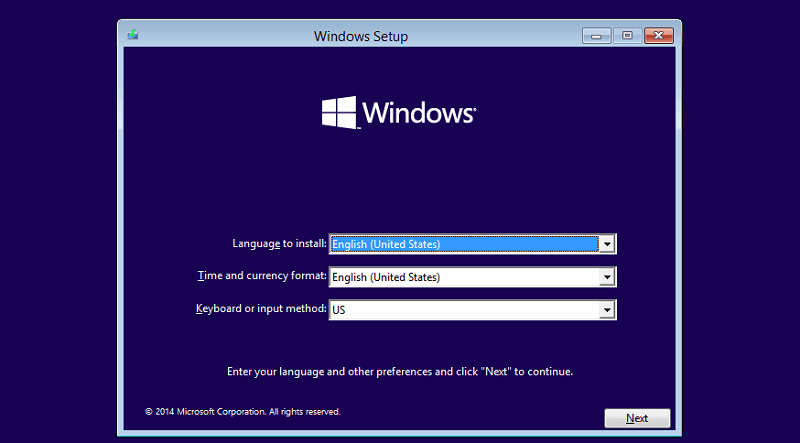Maximize the Windows Setup window
Image resolution: width=800 pixels, height=443 pixels.
pos(628,36)
